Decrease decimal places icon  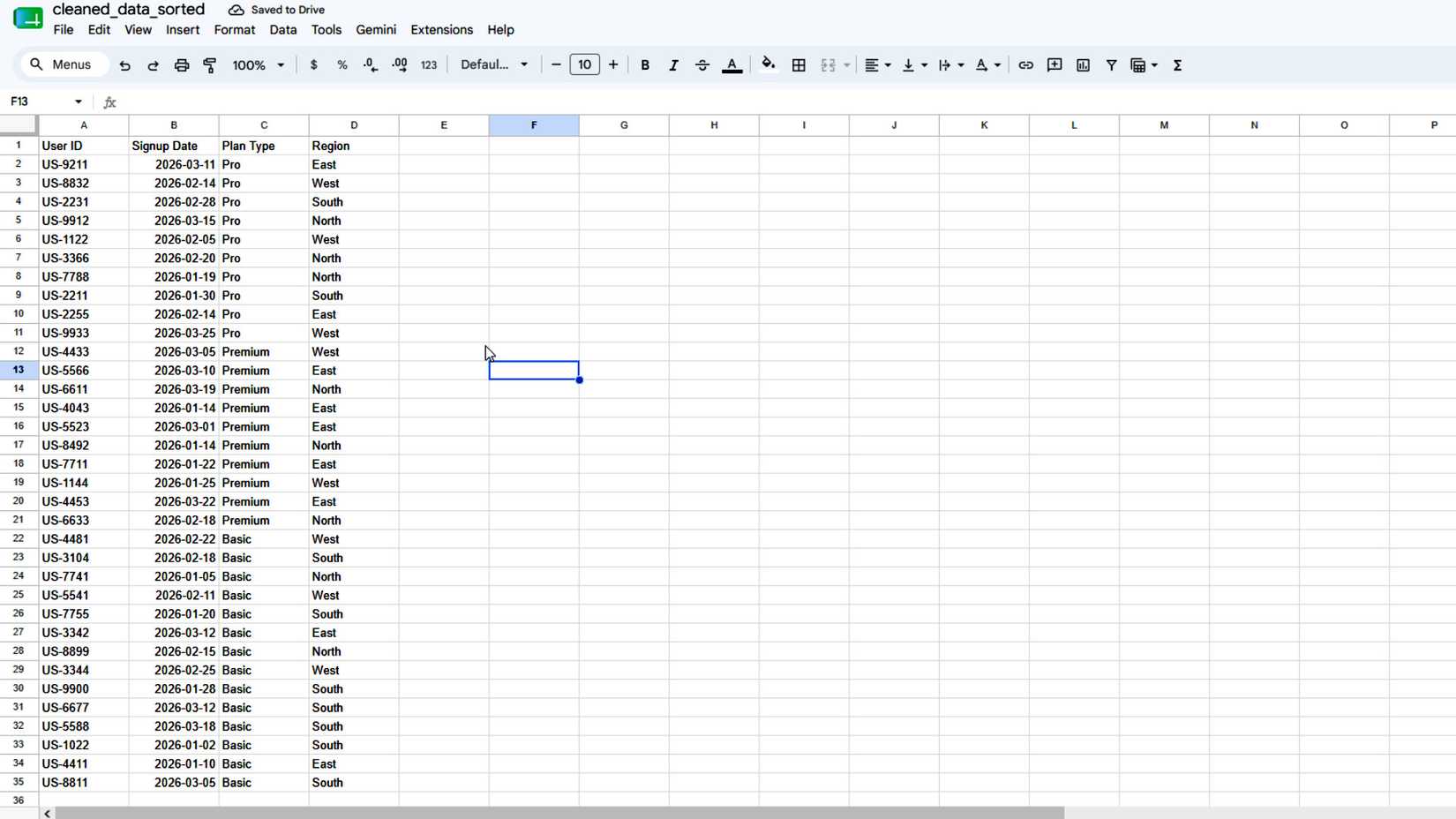(x=371, y=65)
